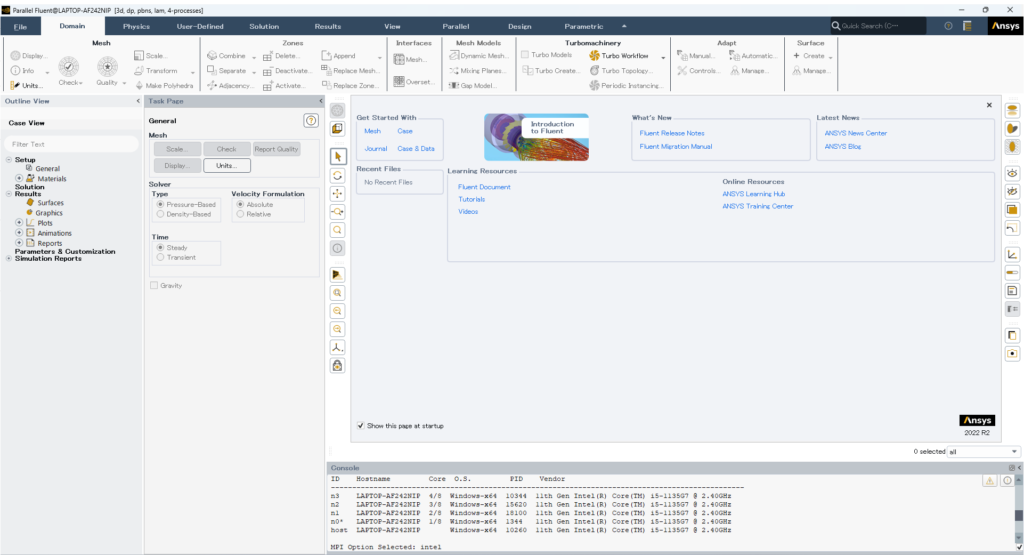The image size is (1024, 555).
Task: Click the Check mesh icon in ribbon
Action: point(69,67)
